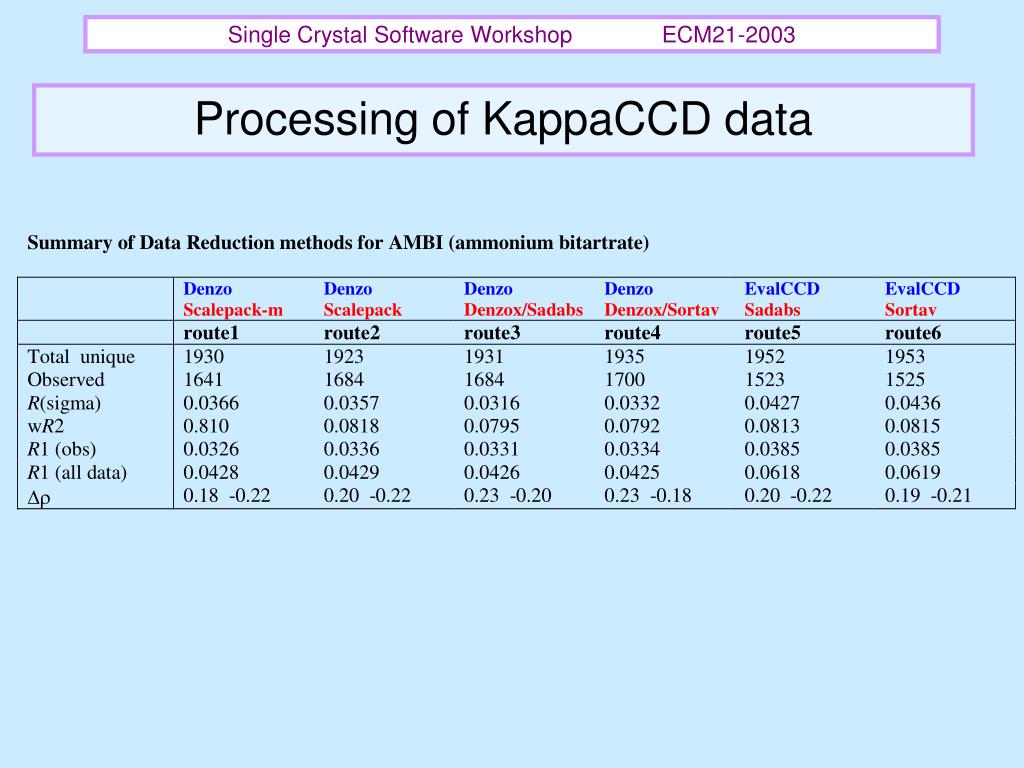Click the 'Denzox/Sadabs' column header
1024x768 pixels.
[x=523, y=310]
